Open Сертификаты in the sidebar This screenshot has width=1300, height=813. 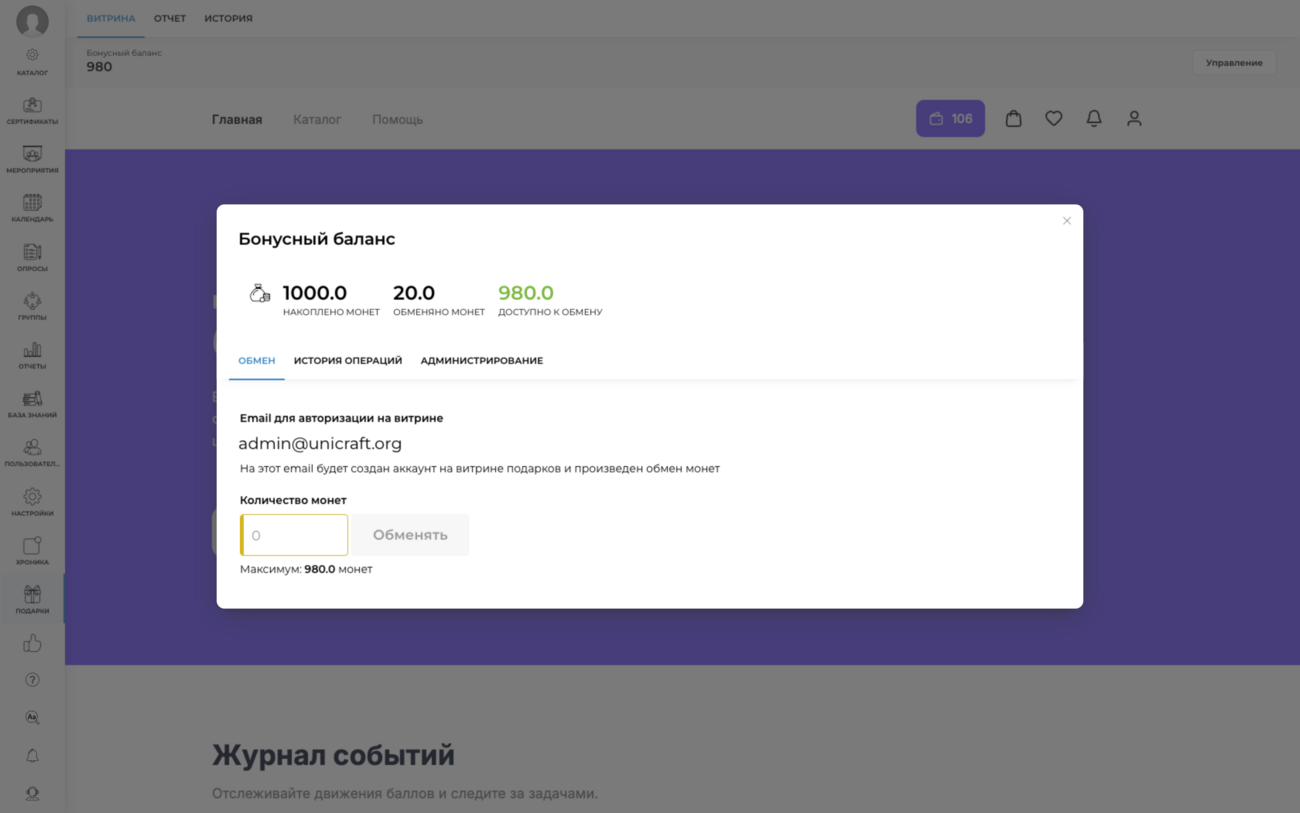pyautogui.click(x=32, y=110)
